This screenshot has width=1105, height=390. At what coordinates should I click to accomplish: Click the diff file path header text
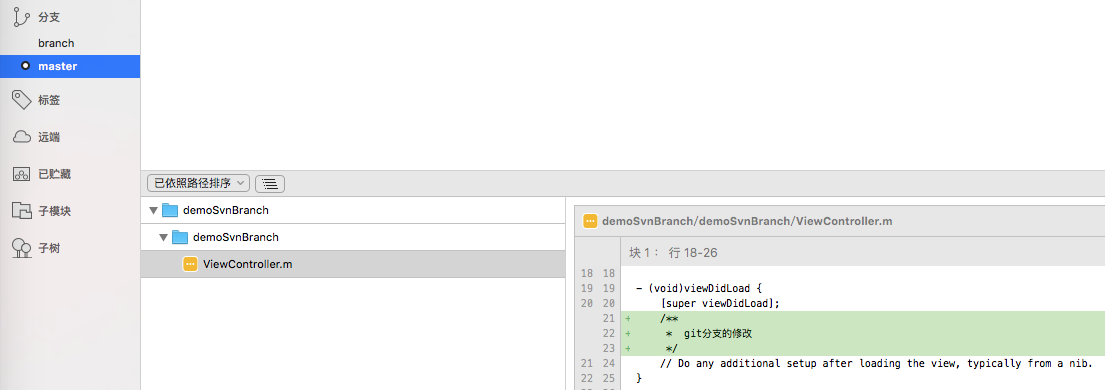(748, 221)
